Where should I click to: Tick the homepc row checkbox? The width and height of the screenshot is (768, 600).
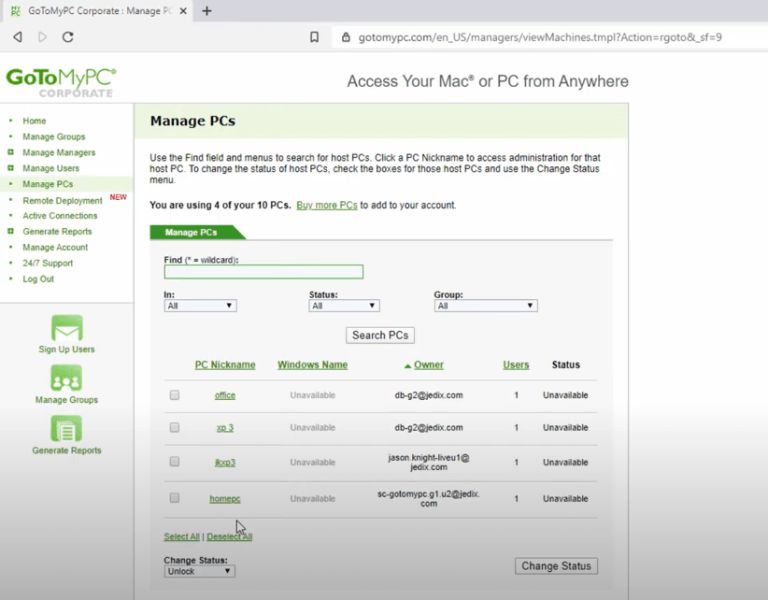coord(174,498)
